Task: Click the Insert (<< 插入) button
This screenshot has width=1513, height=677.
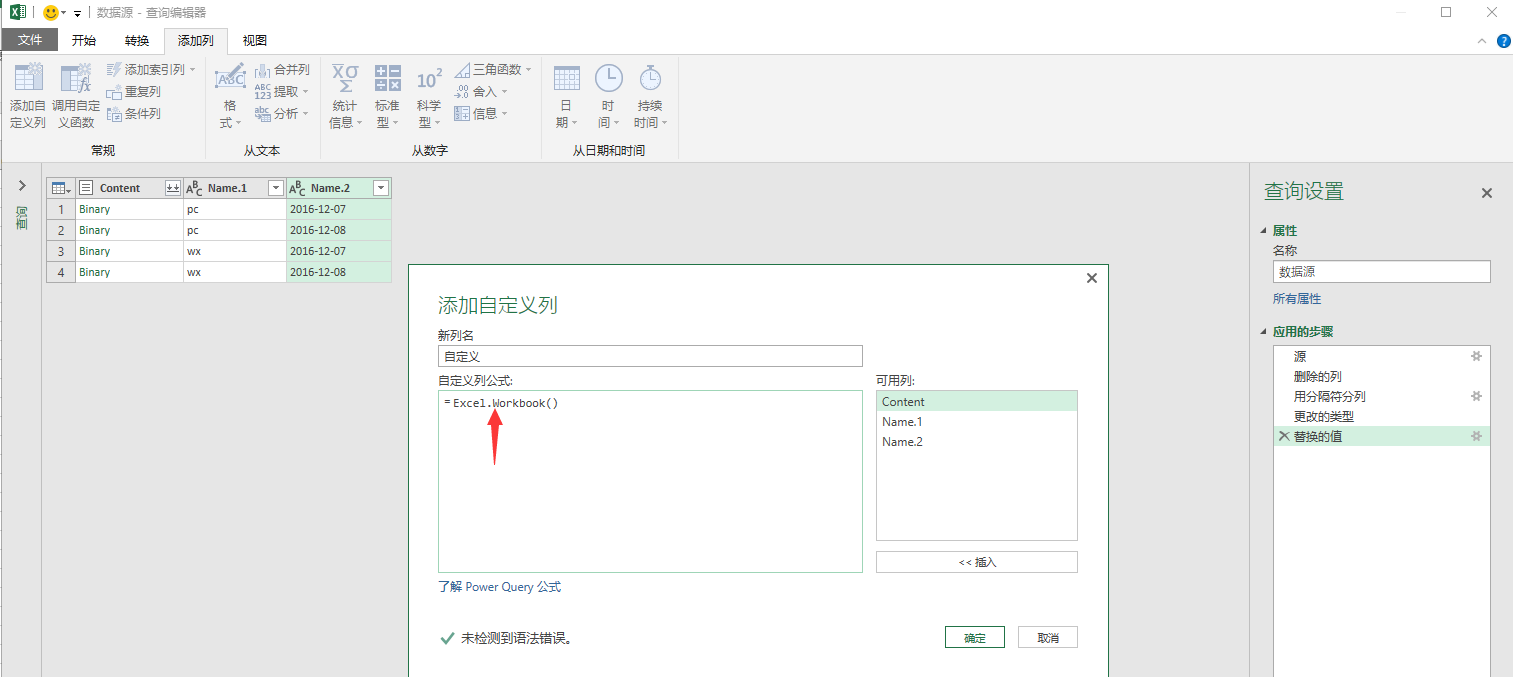Action: (977, 562)
